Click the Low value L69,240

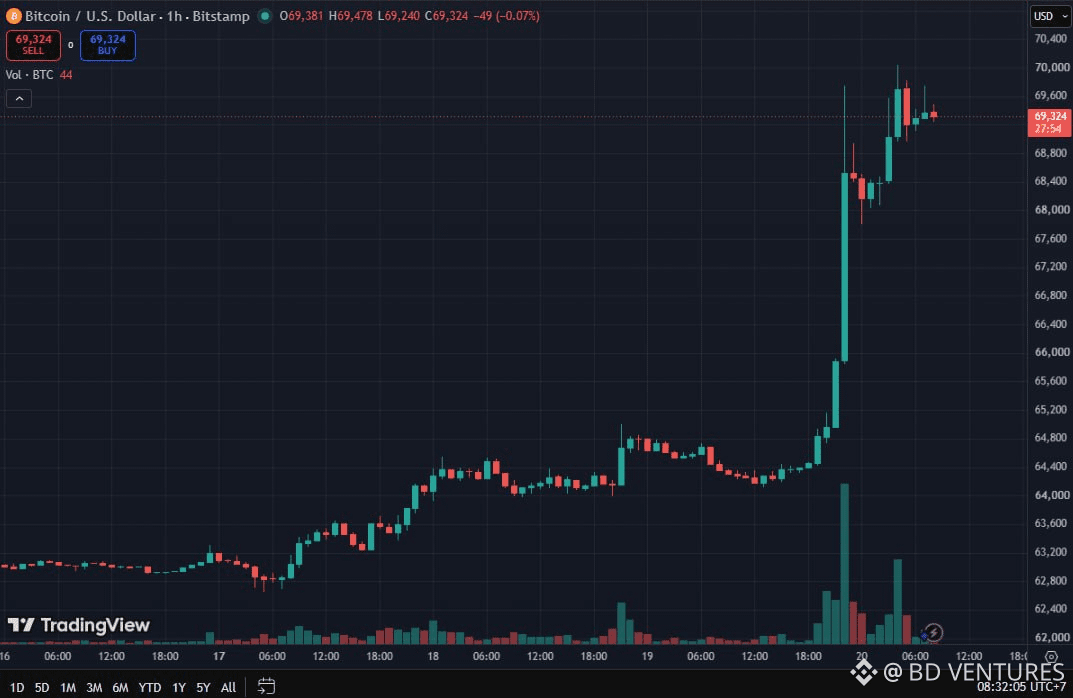(x=398, y=16)
